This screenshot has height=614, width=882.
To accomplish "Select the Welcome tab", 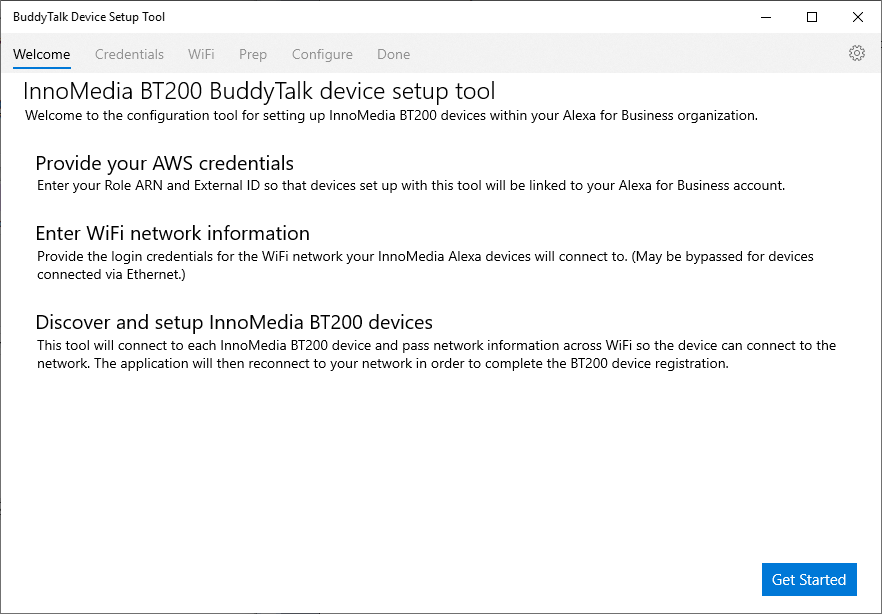I will [42, 55].
